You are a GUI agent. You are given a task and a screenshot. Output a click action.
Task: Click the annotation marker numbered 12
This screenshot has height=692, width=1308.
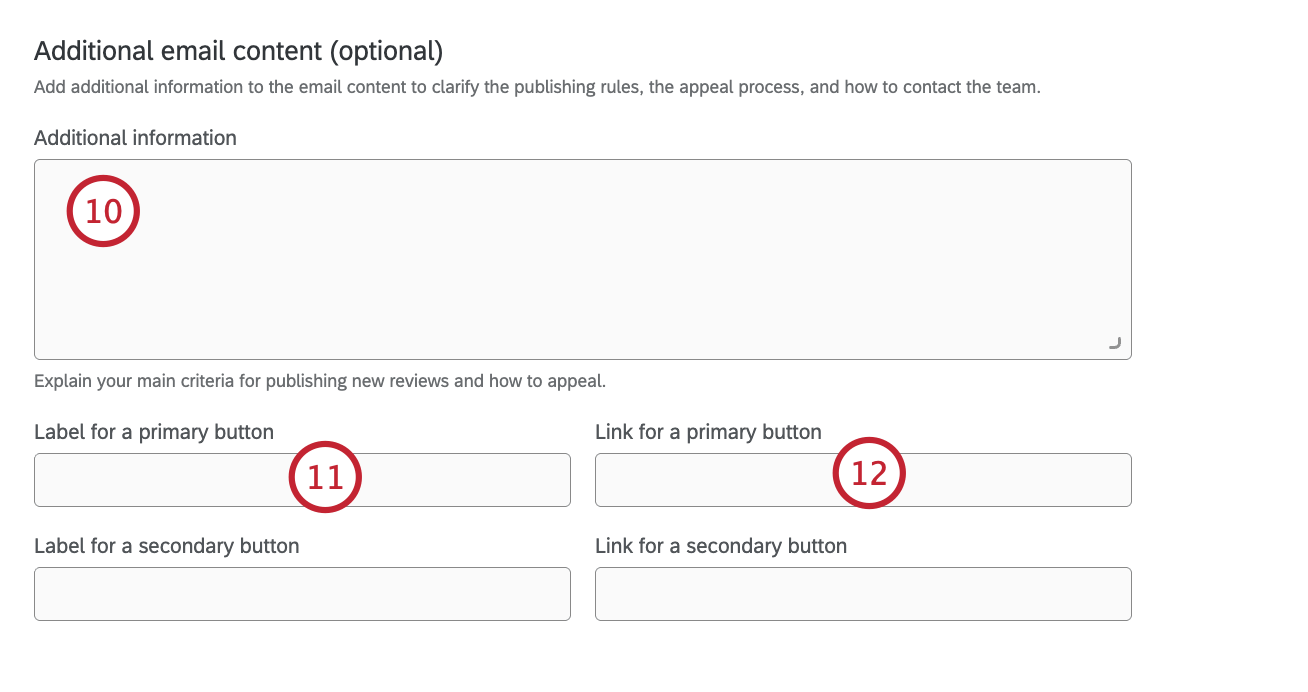point(869,472)
